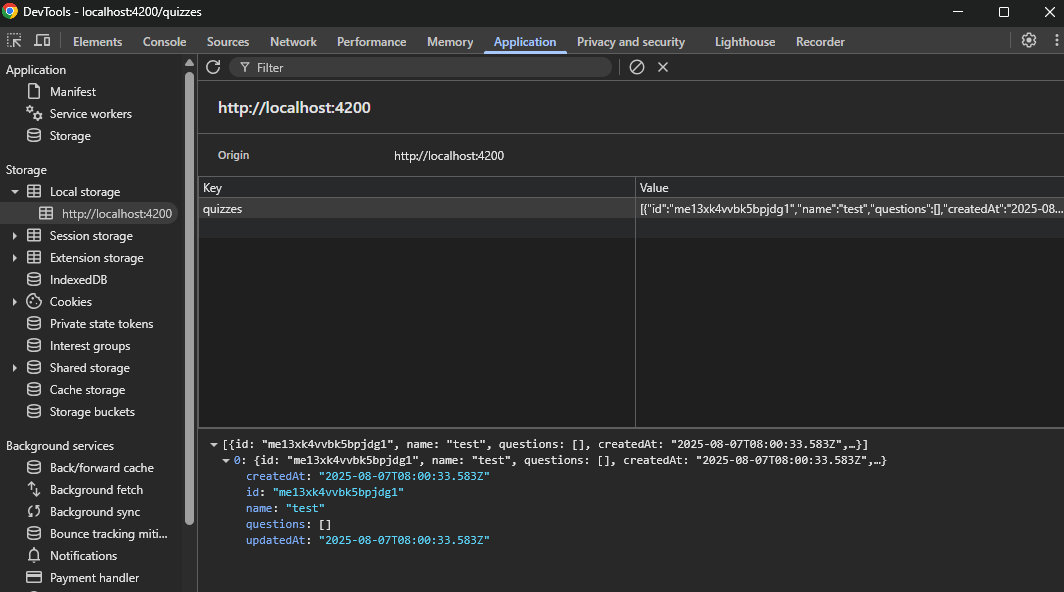
Task: Open the customize DevTools three-dot menu
Action: 1055,41
